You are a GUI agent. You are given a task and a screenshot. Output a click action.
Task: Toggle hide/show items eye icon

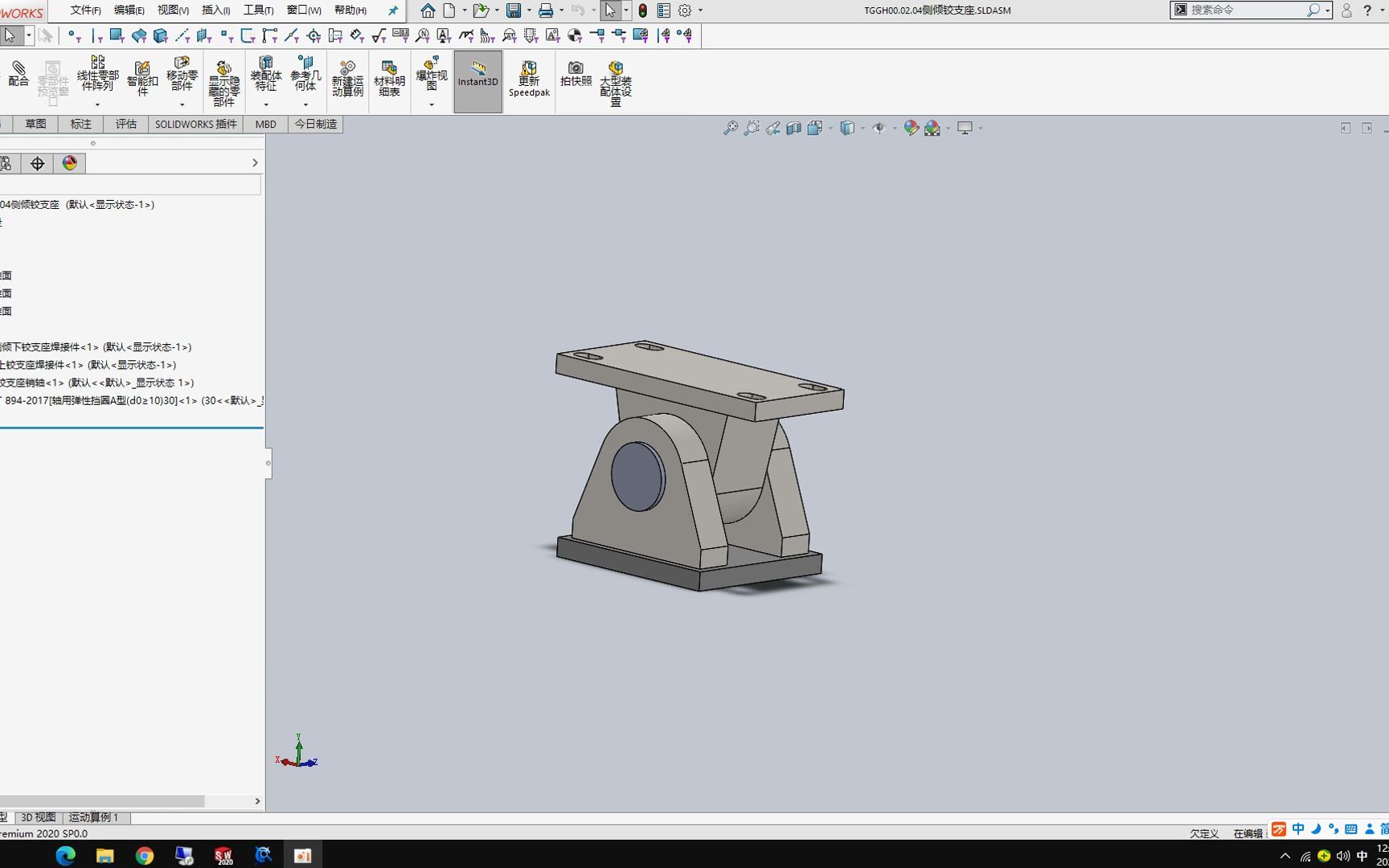click(879, 128)
